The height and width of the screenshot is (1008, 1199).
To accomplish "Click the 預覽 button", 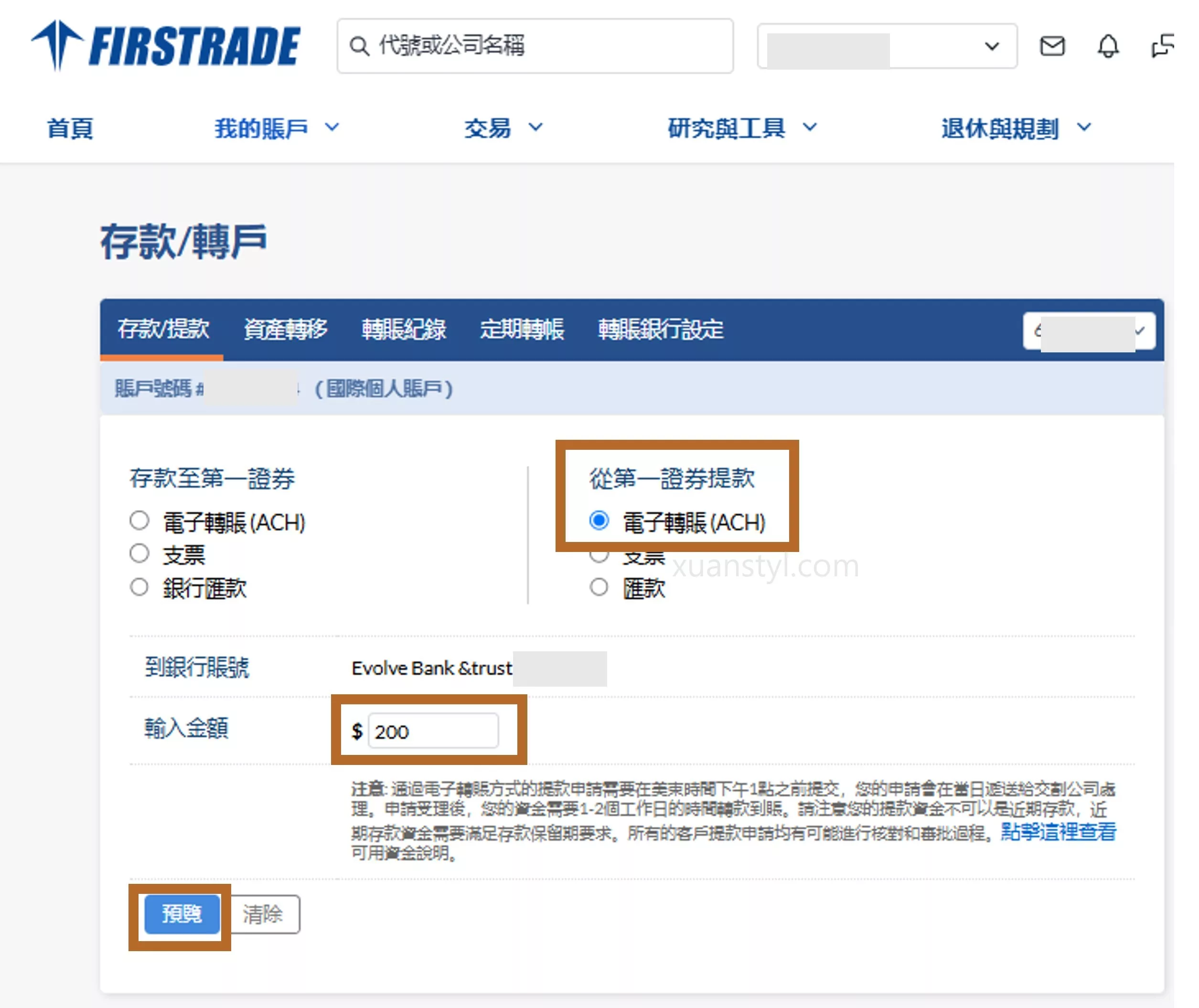I will (x=182, y=914).
